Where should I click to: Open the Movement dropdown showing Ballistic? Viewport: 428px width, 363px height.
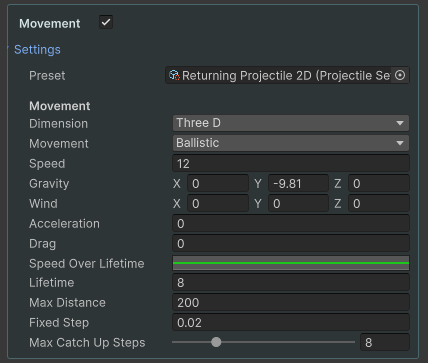pyautogui.click(x=291, y=143)
